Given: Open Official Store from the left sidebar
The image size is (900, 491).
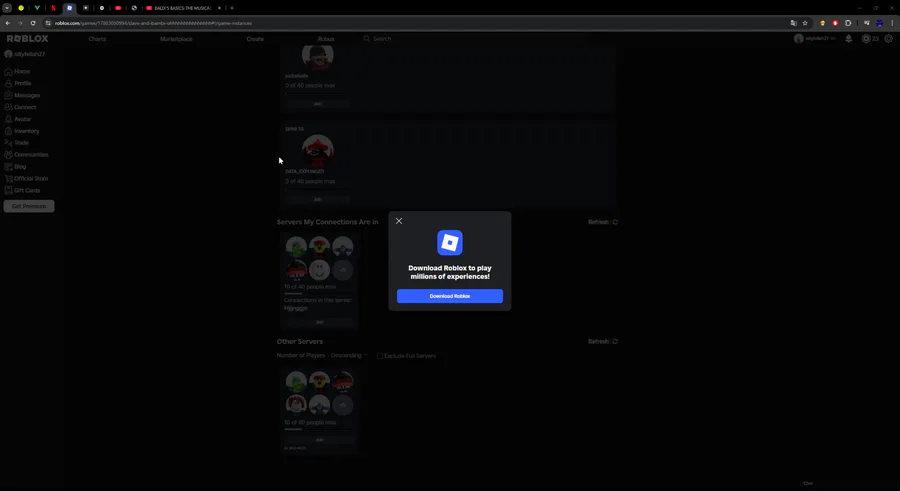Looking at the screenshot, I should [x=26, y=179].
